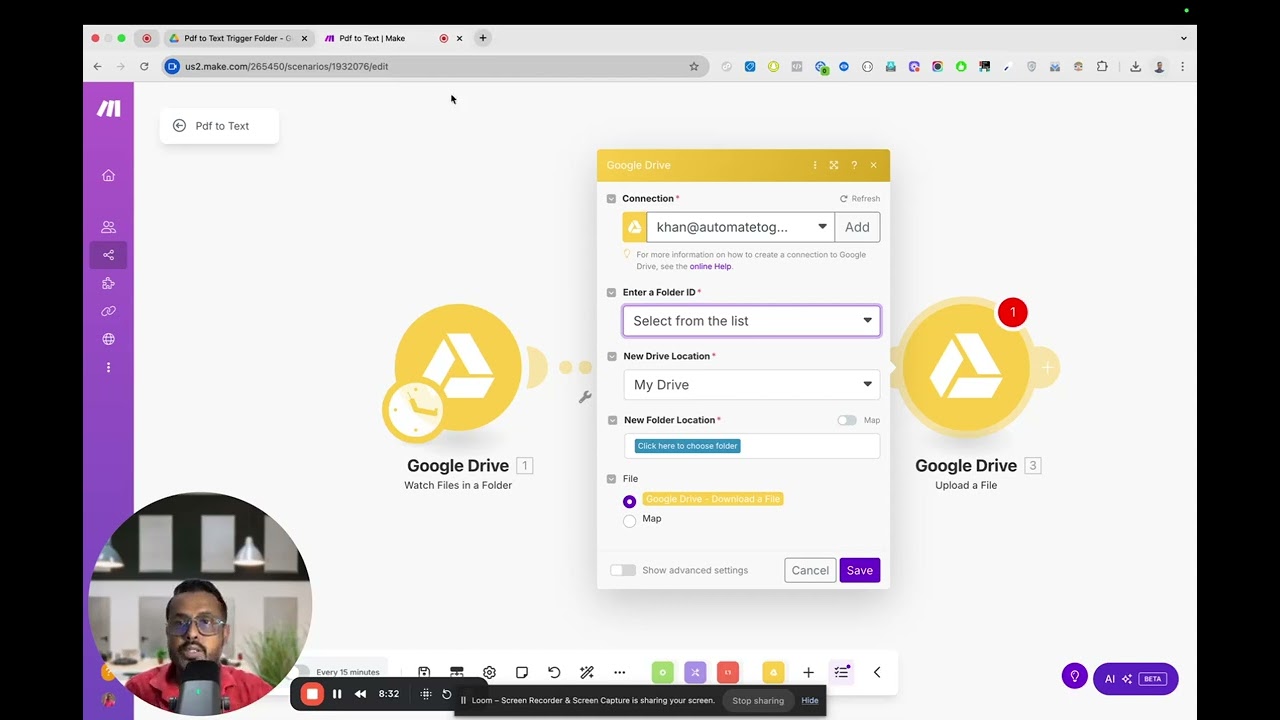
Task: Open the Google Drive Upload a File module
Action: pos(966,367)
